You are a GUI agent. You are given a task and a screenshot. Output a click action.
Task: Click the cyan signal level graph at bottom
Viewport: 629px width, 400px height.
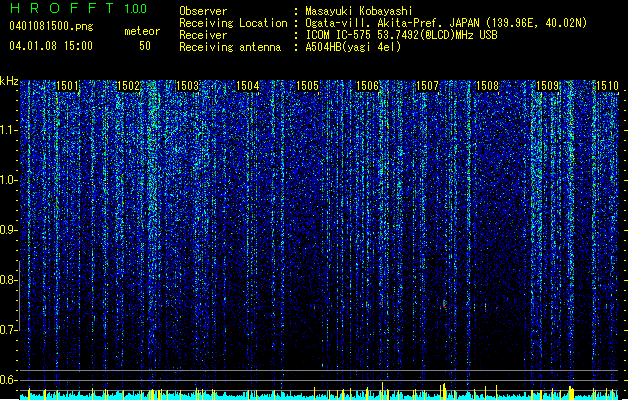(319, 395)
